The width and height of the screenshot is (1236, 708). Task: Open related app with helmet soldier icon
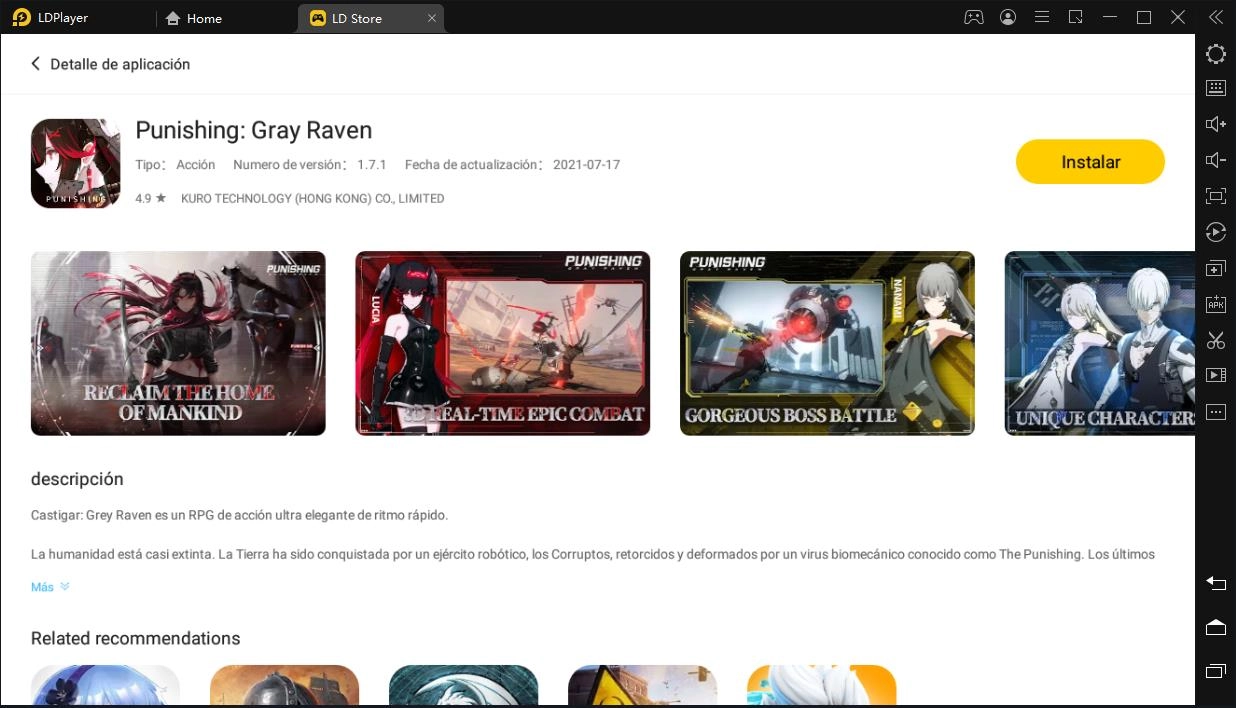tap(284, 686)
